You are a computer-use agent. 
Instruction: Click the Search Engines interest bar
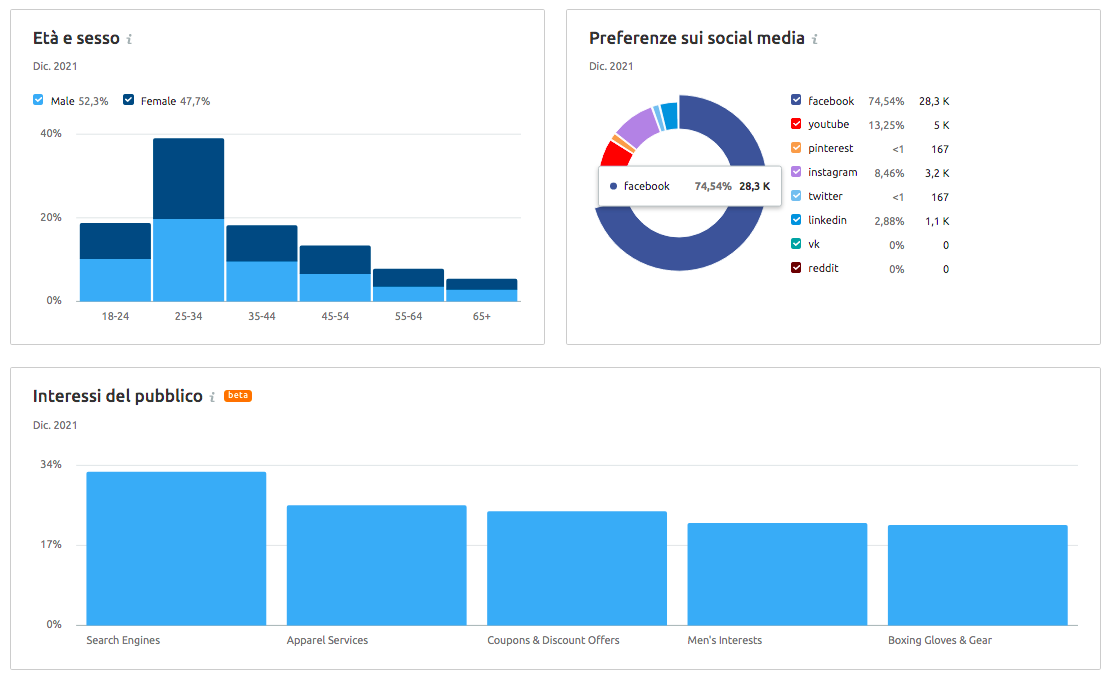[x=176, y=548]
